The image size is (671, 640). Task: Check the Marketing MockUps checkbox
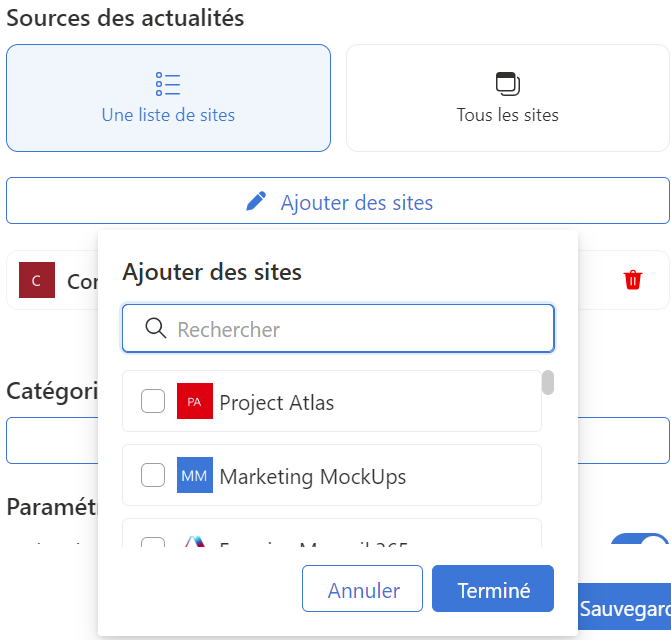pos(153,475)
